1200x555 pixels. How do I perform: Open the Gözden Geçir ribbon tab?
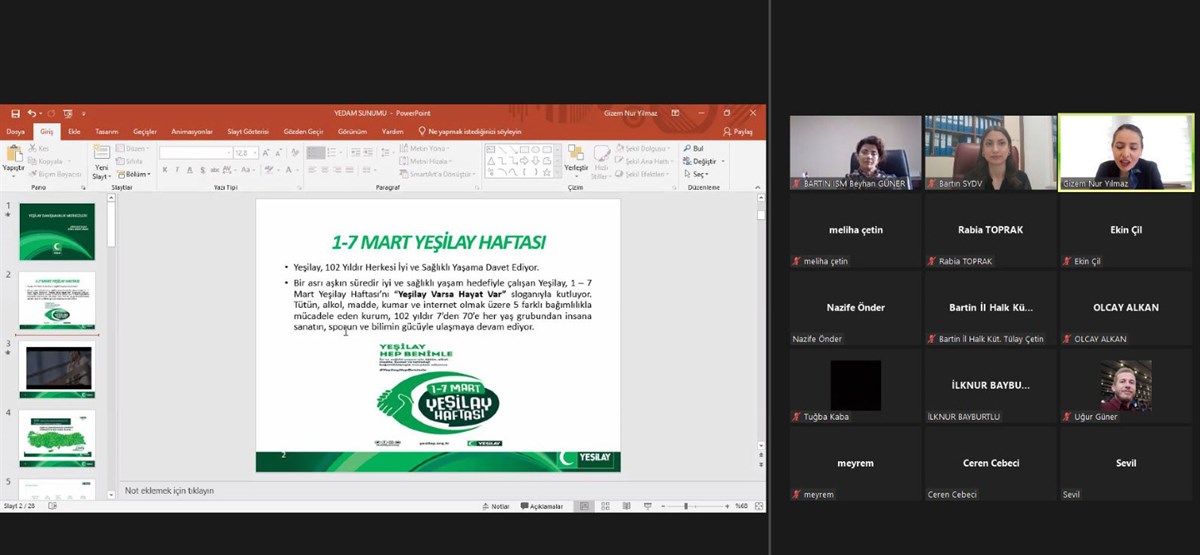[303, 131]
